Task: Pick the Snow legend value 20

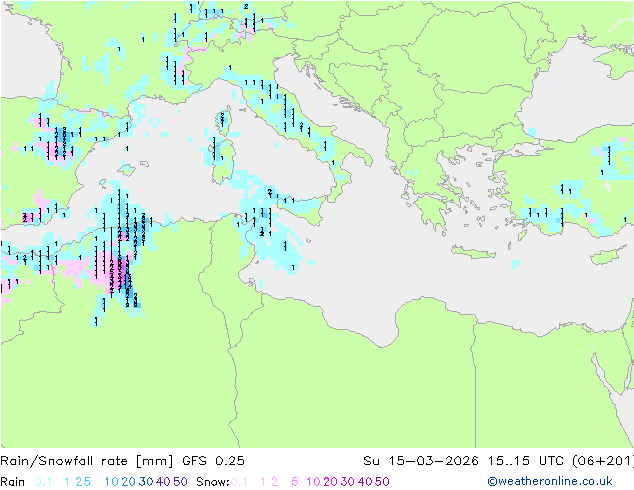Action: 330,482
